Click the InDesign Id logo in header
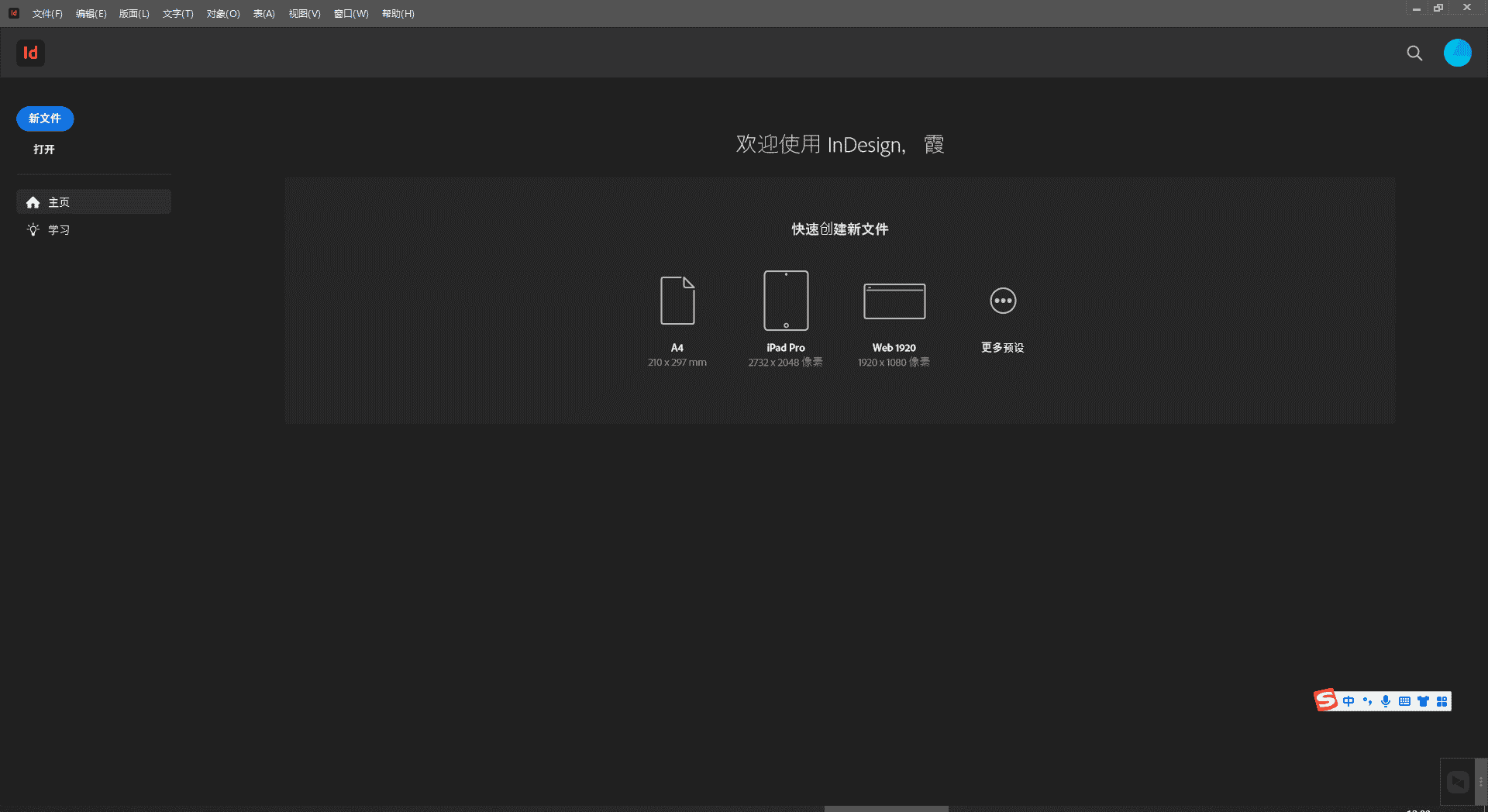The width and height of the screenshot is (1488, 812). (x=30, y=53)
